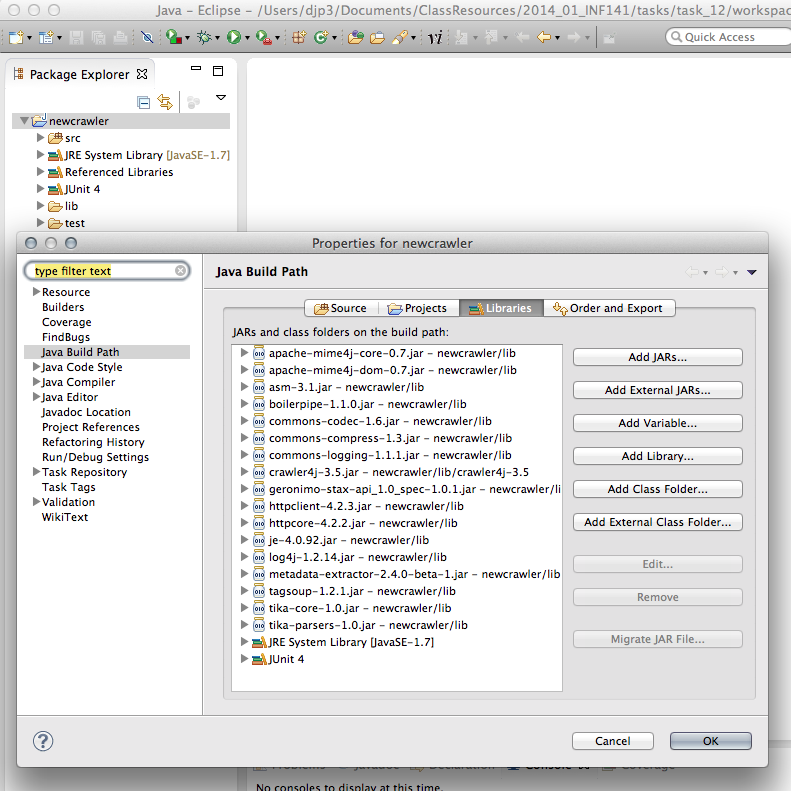The image size is (791, 791).
Task: Open the New wizard dropdown arrow
Action: [x=29, y=38]
